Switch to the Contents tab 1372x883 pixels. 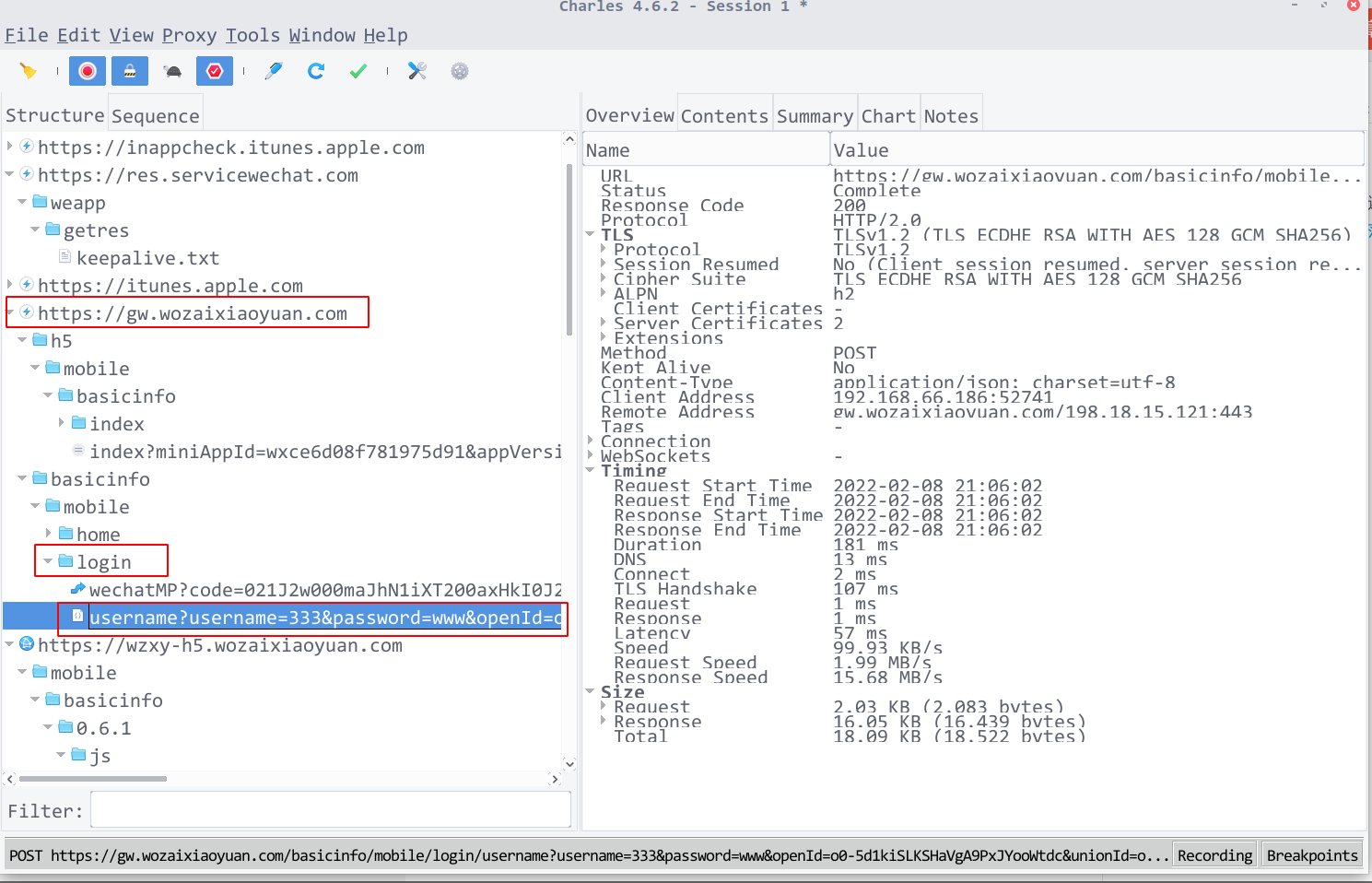tap(725, 116)
